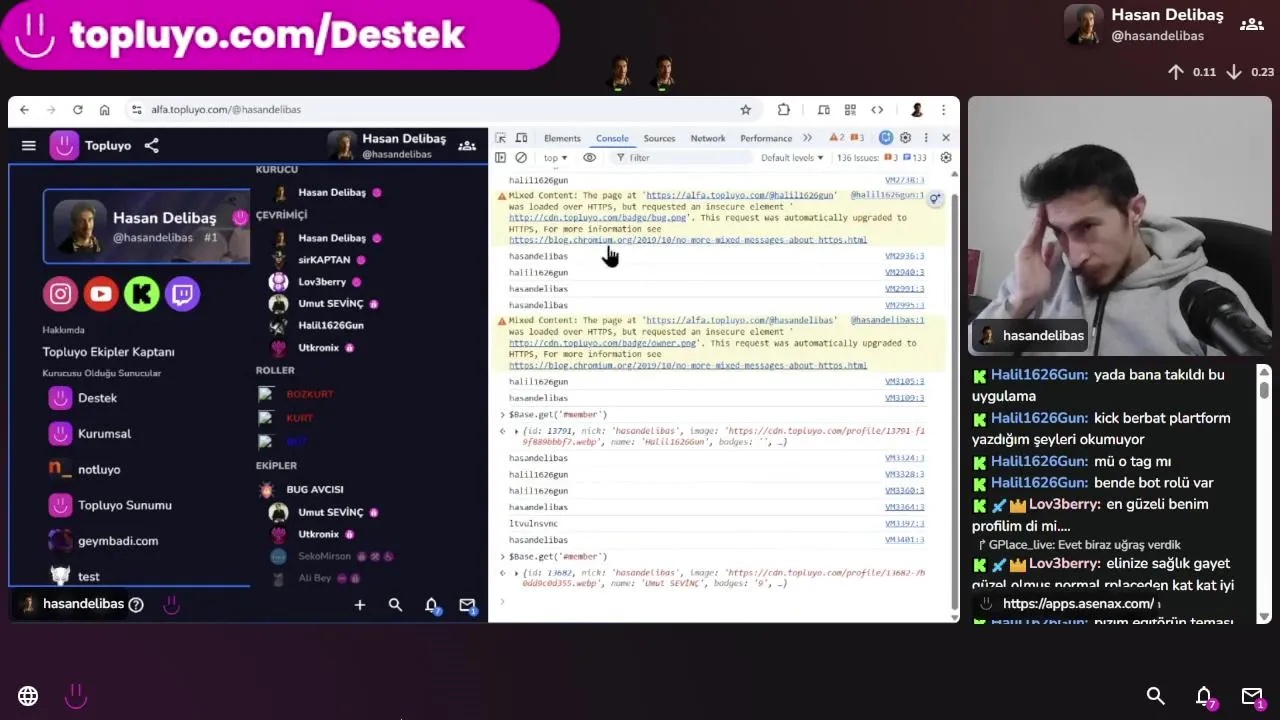Click the overlay search icon at bottom right

tap(1155, 696)
